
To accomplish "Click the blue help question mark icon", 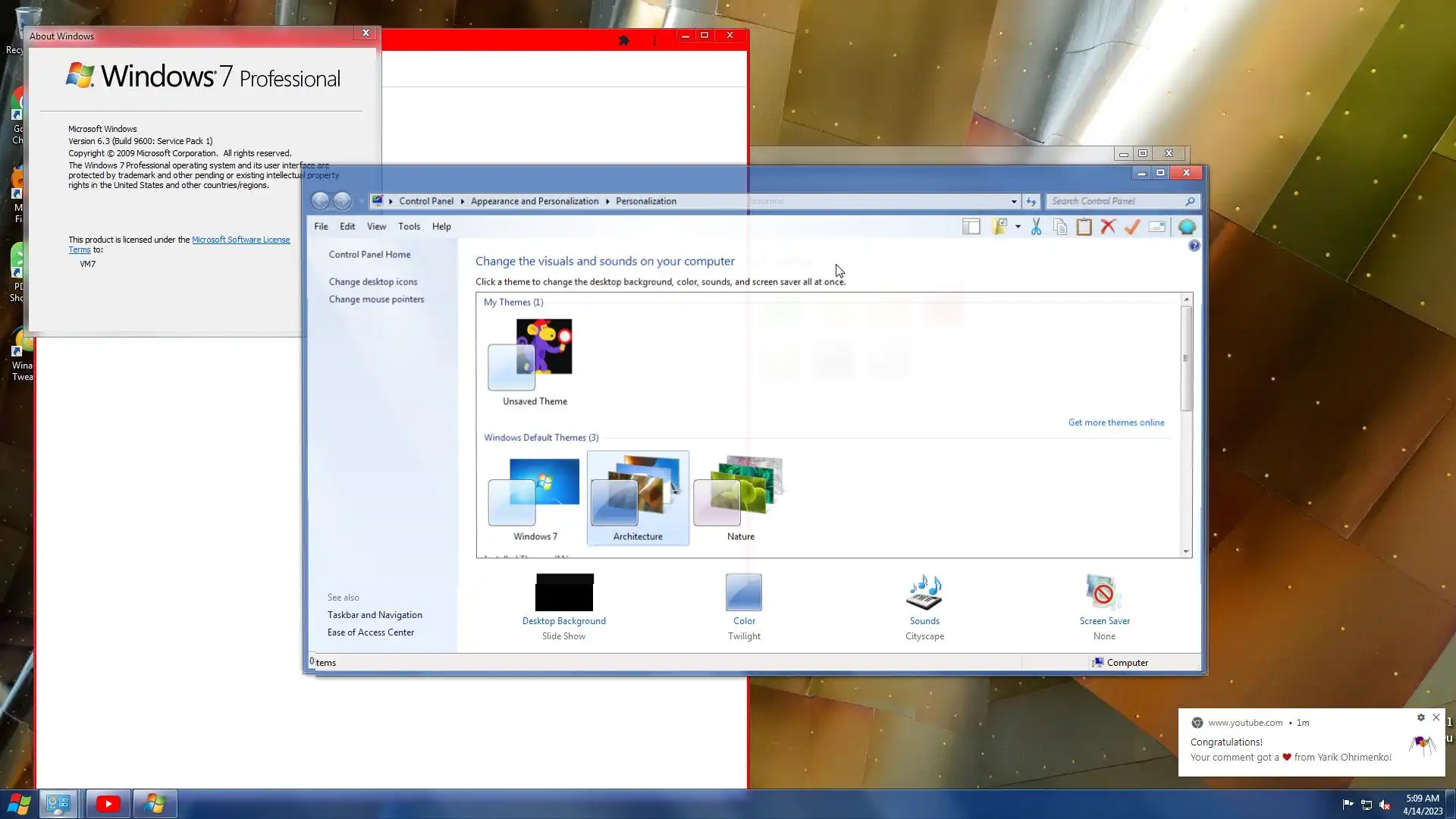I will (1194, 246).
